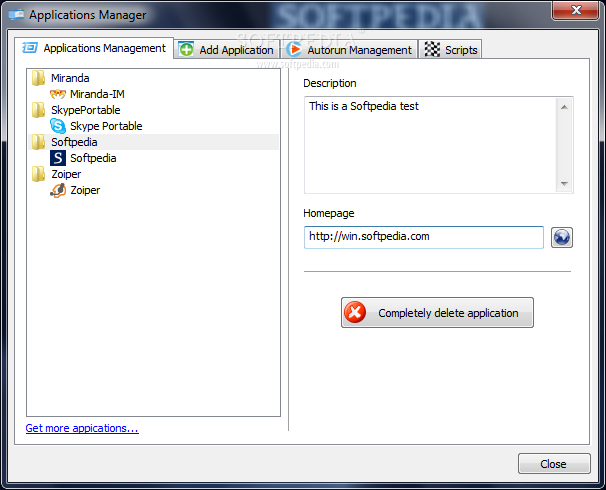Select the Miranda-IM entry in the tree
The image size is (606, 490).
pos(97,94)
